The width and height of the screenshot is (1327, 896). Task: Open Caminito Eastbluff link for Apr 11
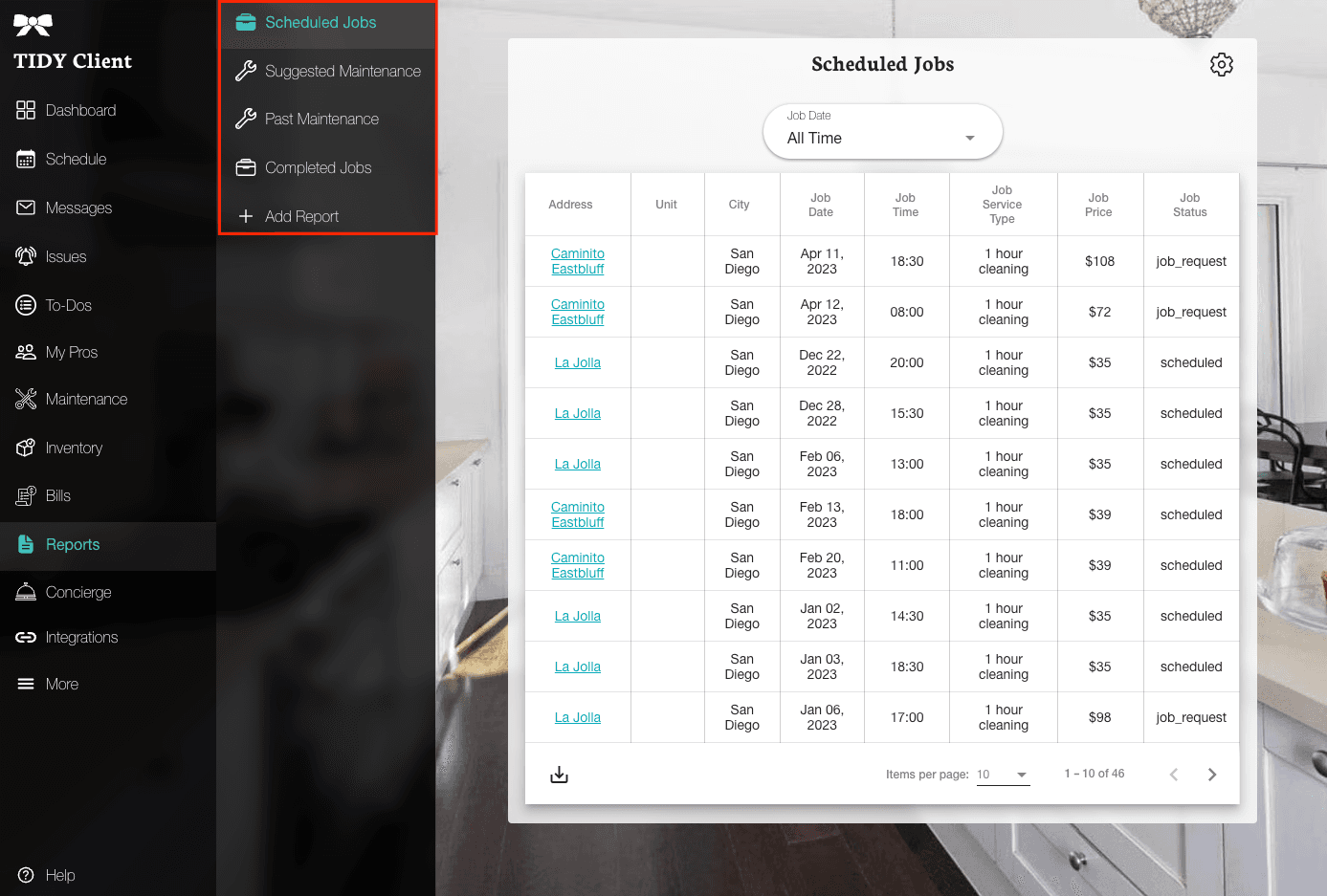click(578, 261)
